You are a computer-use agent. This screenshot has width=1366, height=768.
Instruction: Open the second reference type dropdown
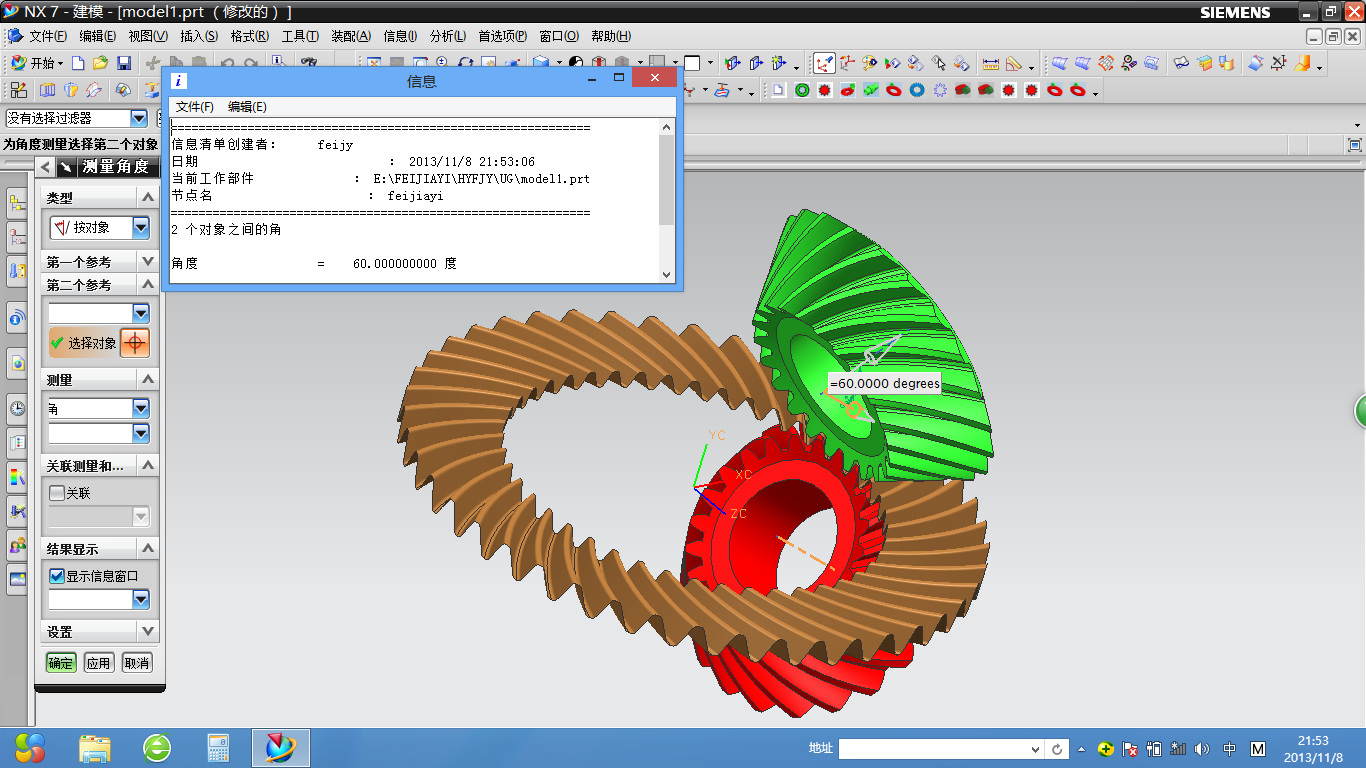pyautogui.click(x=140, y=313)
